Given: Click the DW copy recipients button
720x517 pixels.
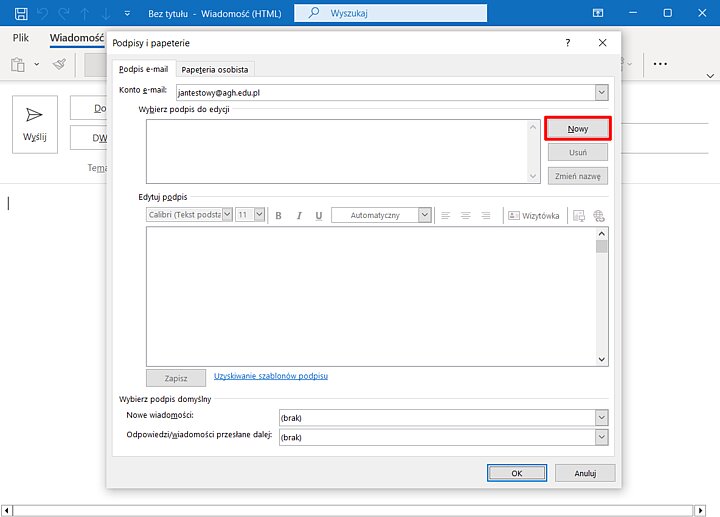Looking at the screenshot, I should [x=89, y=138].
